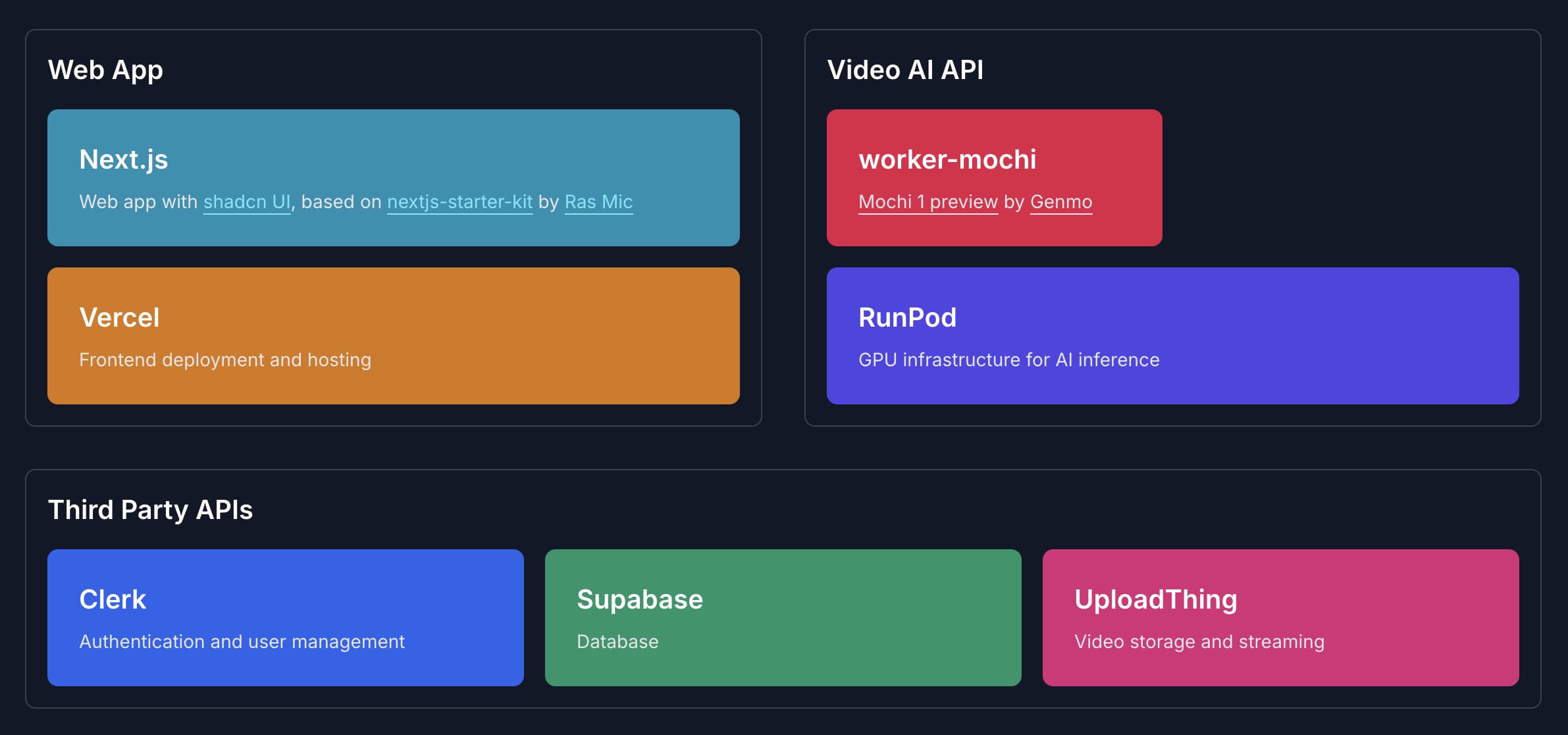This screenshot has width=1568, height=735.
Task: Select the worker-mochi card heading
Action: 947,159
